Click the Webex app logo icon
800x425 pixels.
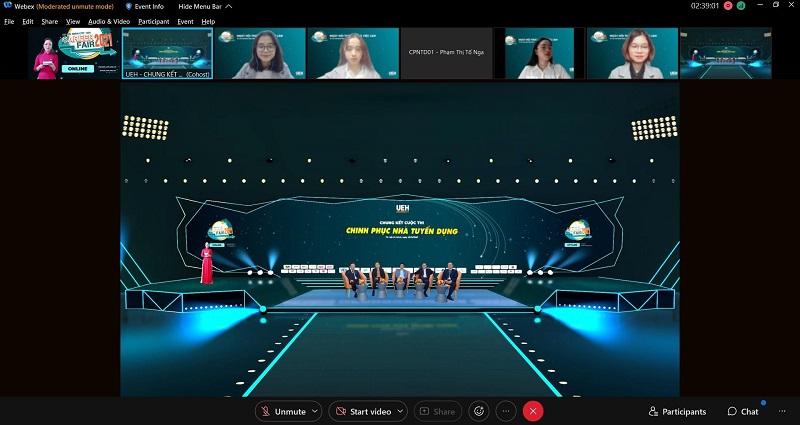tap(7, 6)
